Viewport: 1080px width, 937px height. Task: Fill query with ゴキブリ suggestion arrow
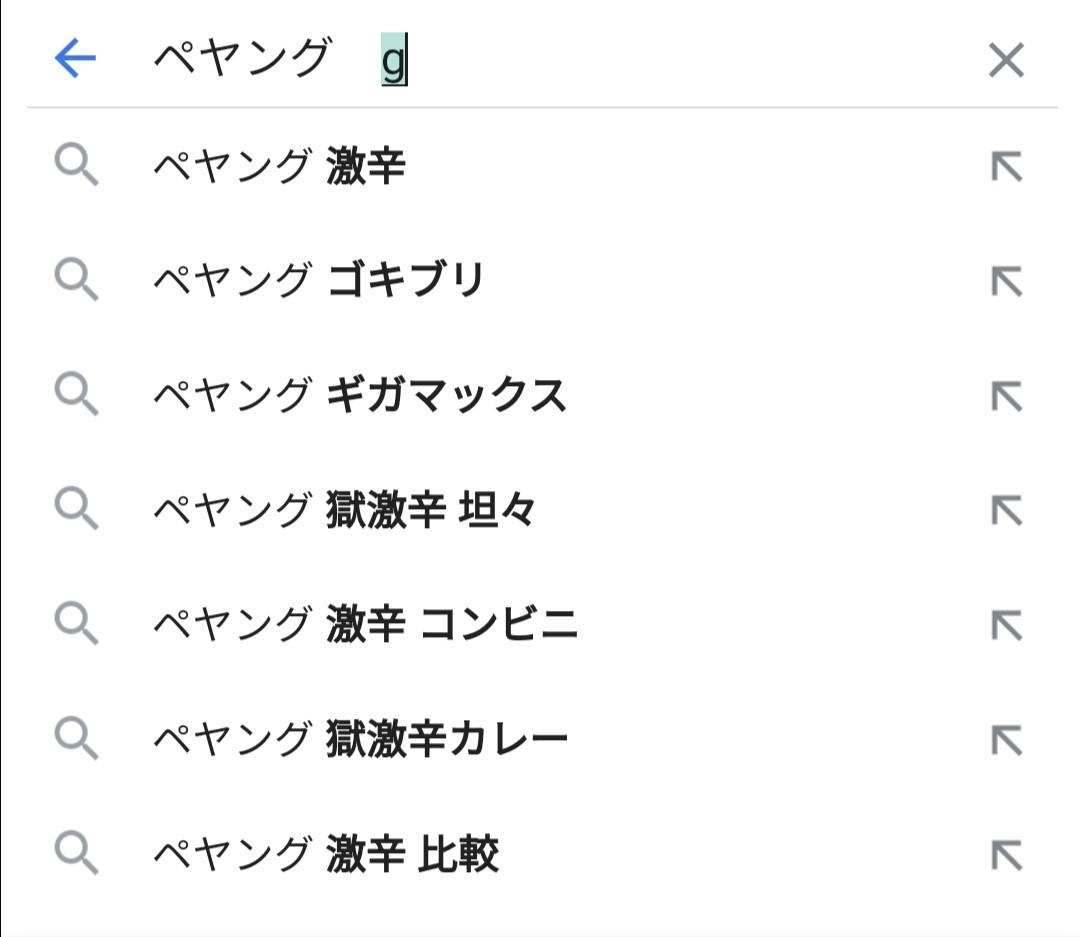coord(1006,282)
